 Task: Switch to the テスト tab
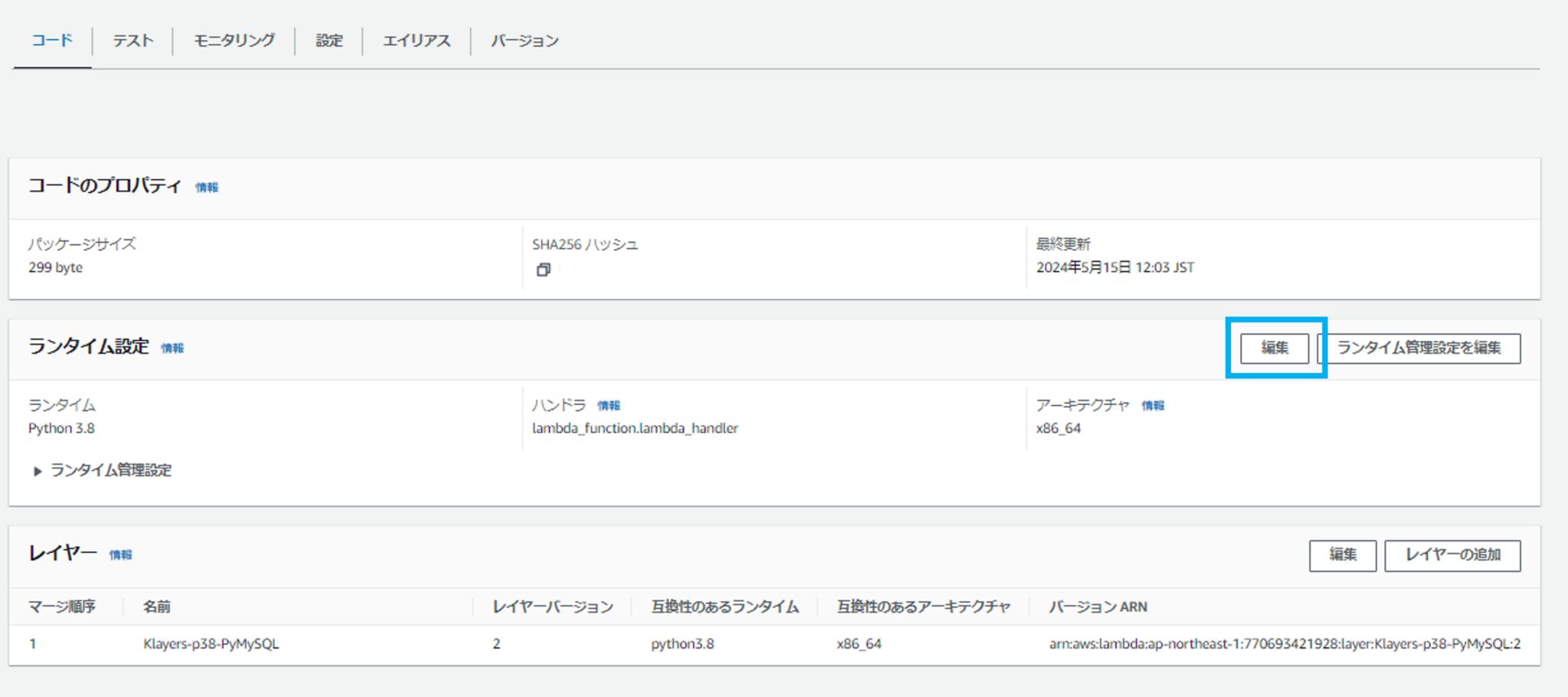click(x=132, y=41)
